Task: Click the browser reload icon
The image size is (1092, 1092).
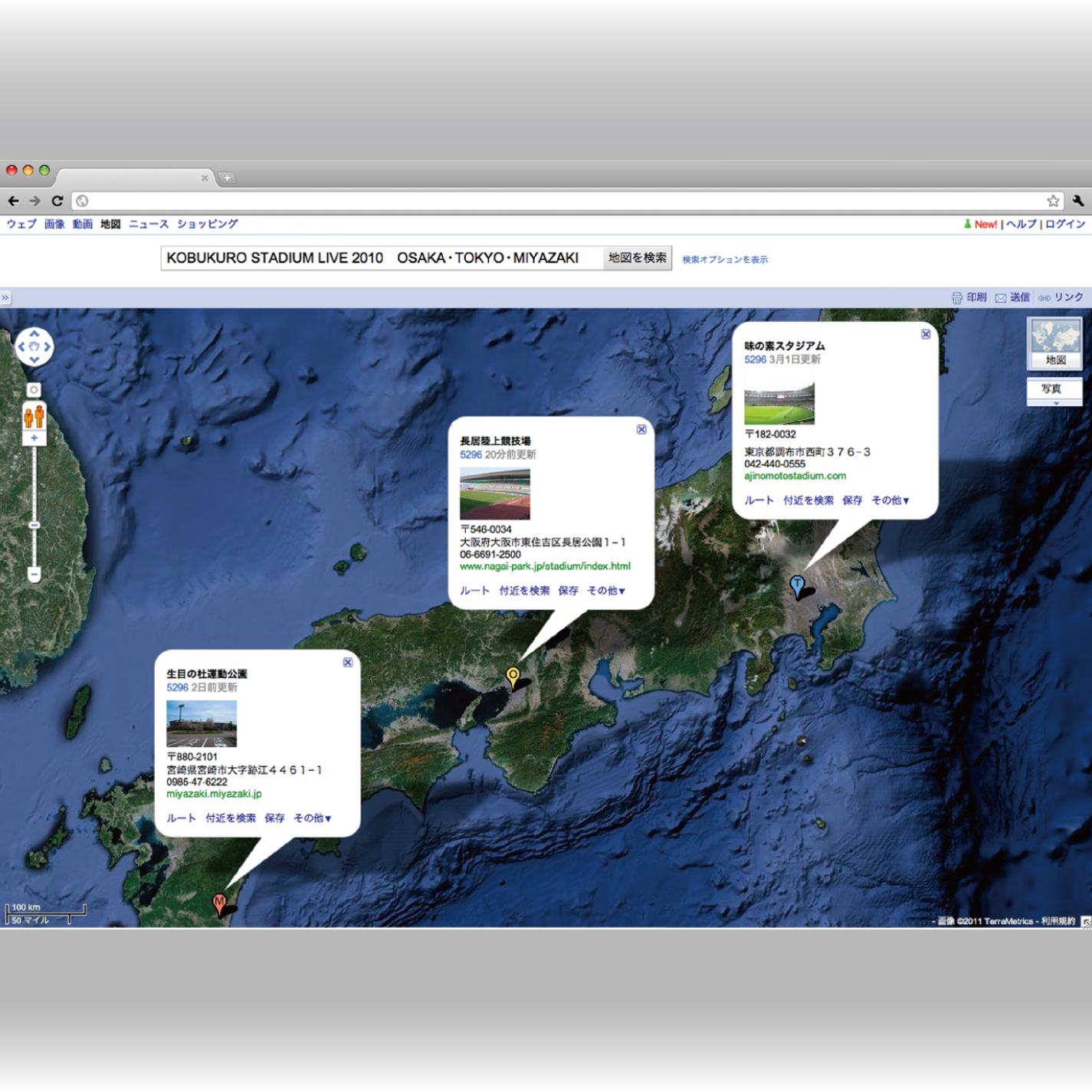Action: click(57, 201)
